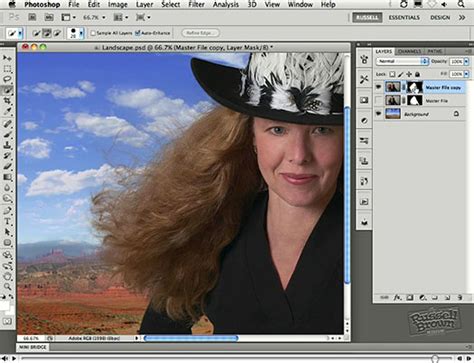474x363 pixels.
Task: Select the 3D Rotate tool
Action: click(7, 255)
